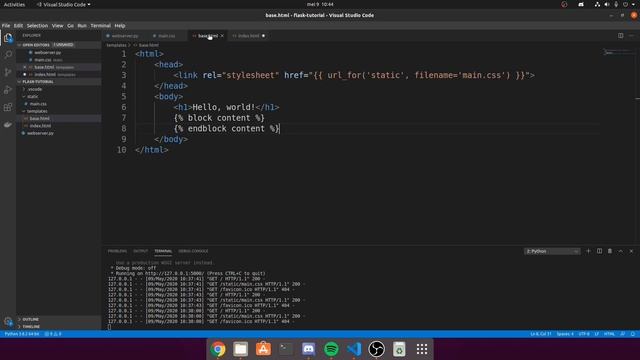Viewport: 640px width, 360px height.
Task: Show errors and warnings from the status bar
Action: 53,334
